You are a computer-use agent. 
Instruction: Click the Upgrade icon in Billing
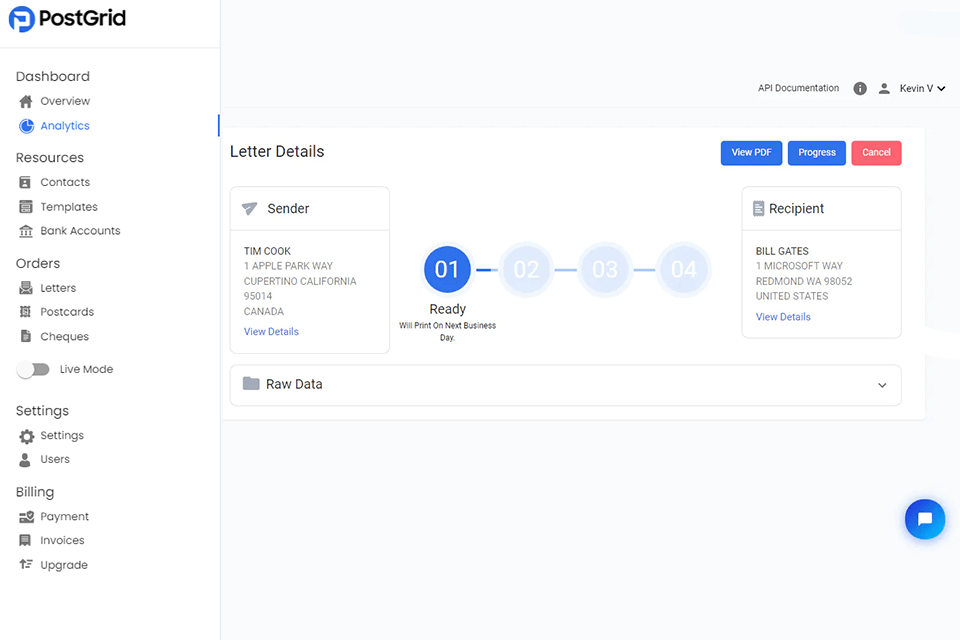[x=26, y=565]
